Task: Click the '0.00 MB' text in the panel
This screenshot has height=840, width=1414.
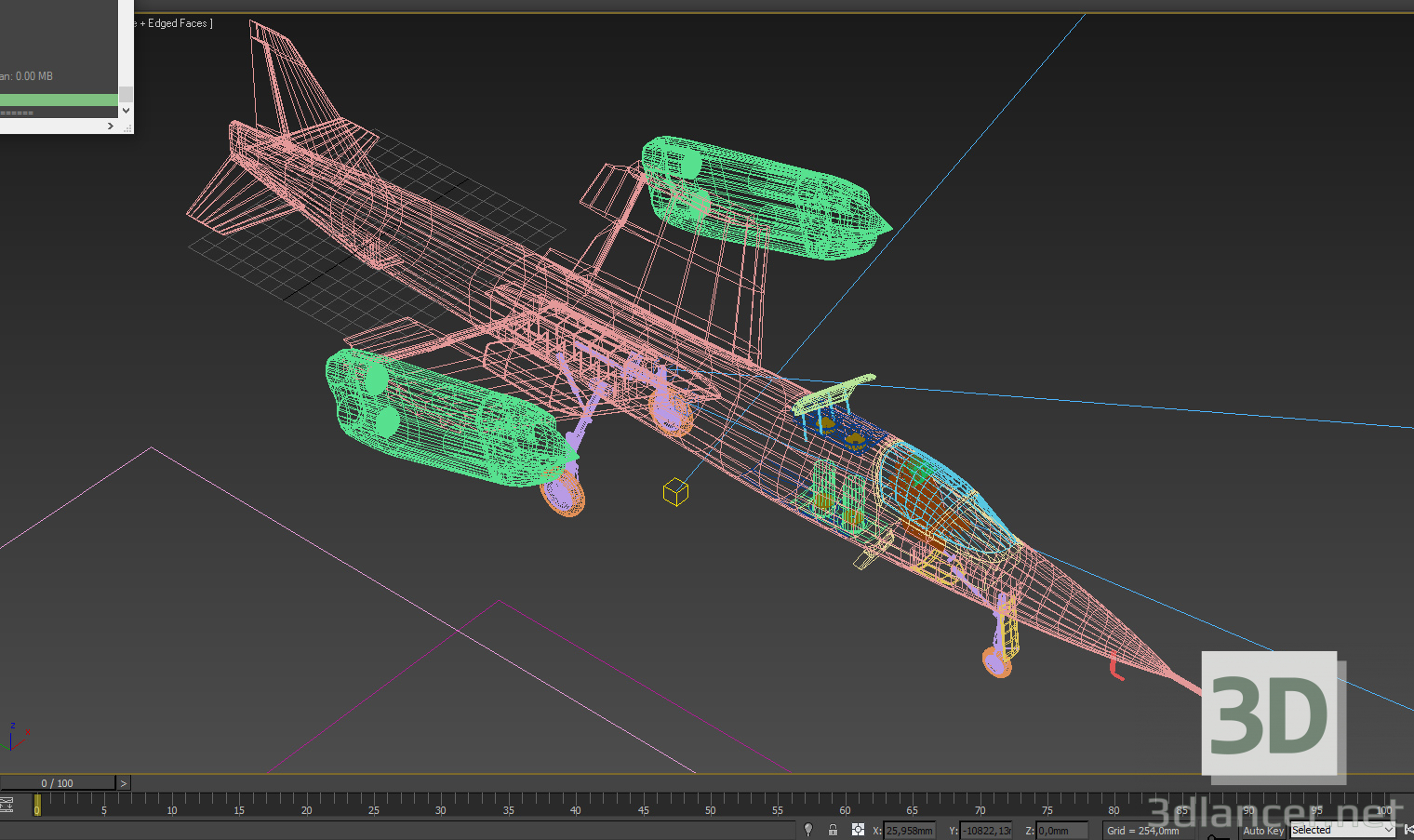Action: point(33,76)
